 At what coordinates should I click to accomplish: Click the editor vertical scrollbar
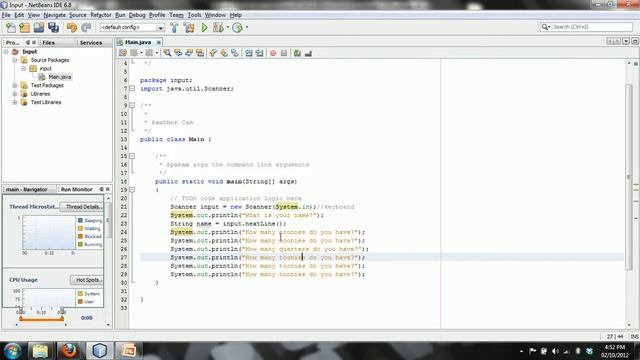[x=629, y=177]
